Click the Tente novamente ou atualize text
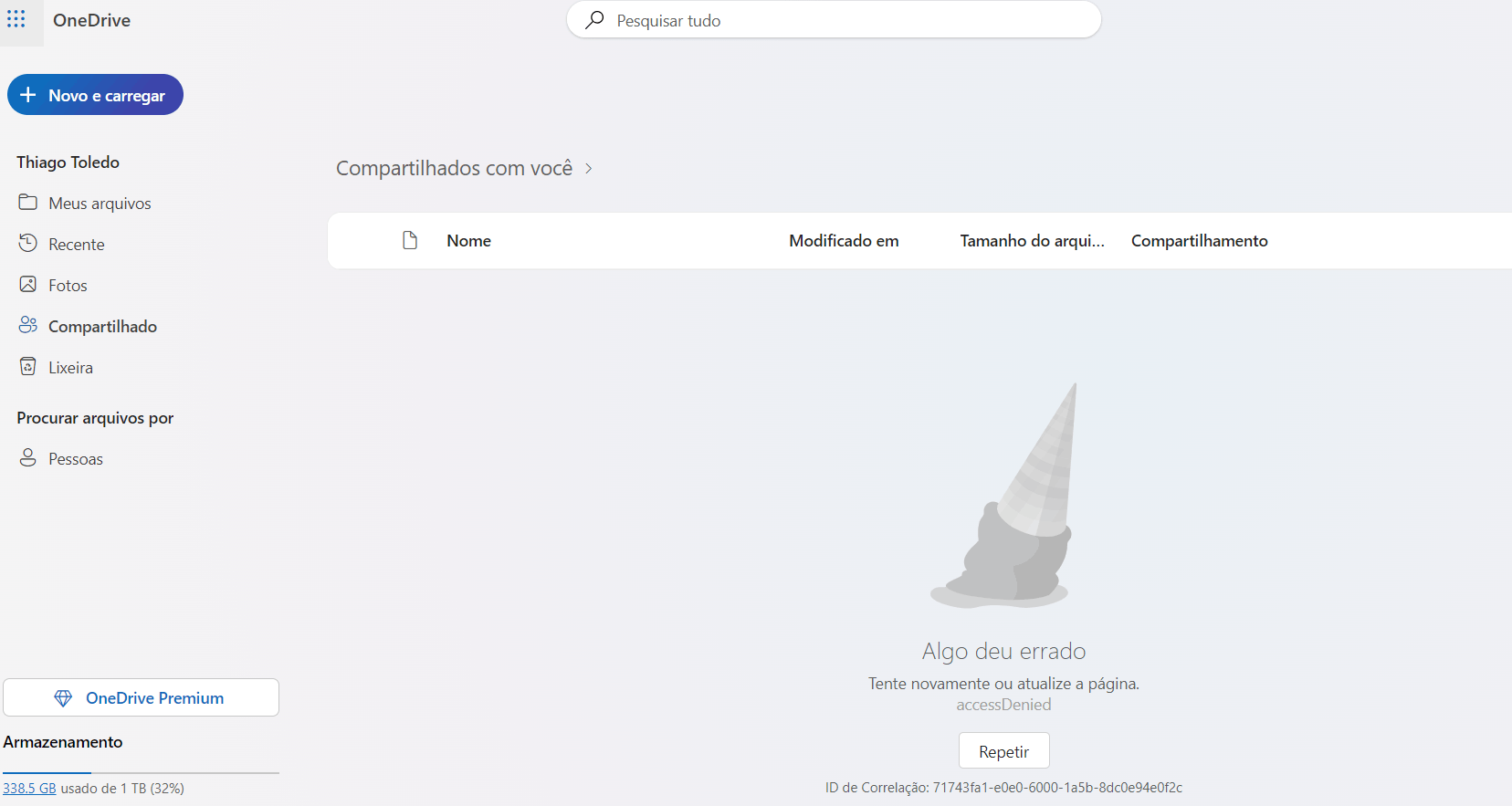 [x=1003, y=684]
